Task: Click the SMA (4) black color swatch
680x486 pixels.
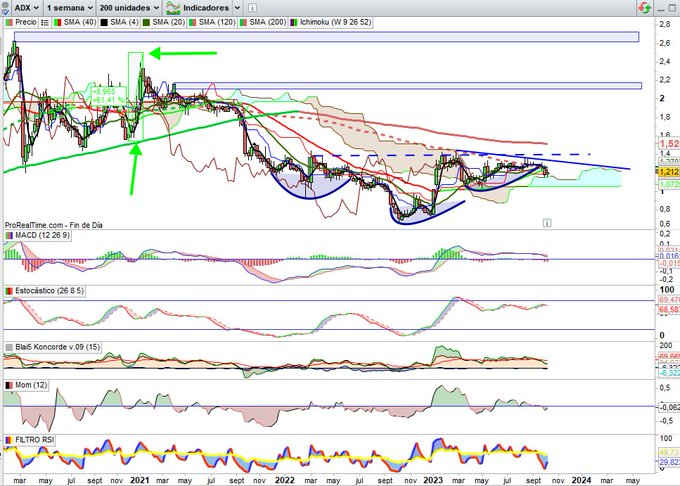Action: (x=104, y=23)
